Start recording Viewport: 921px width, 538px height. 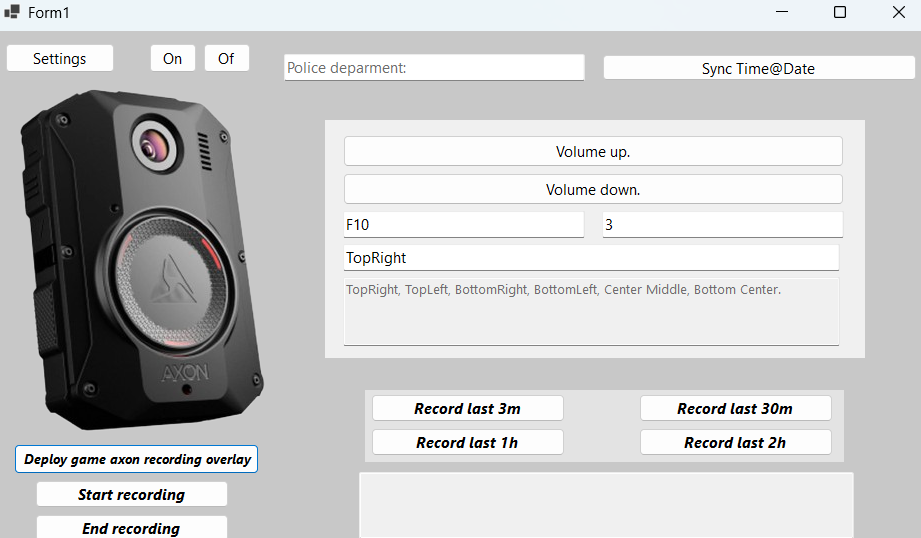[x=132, y=495]
